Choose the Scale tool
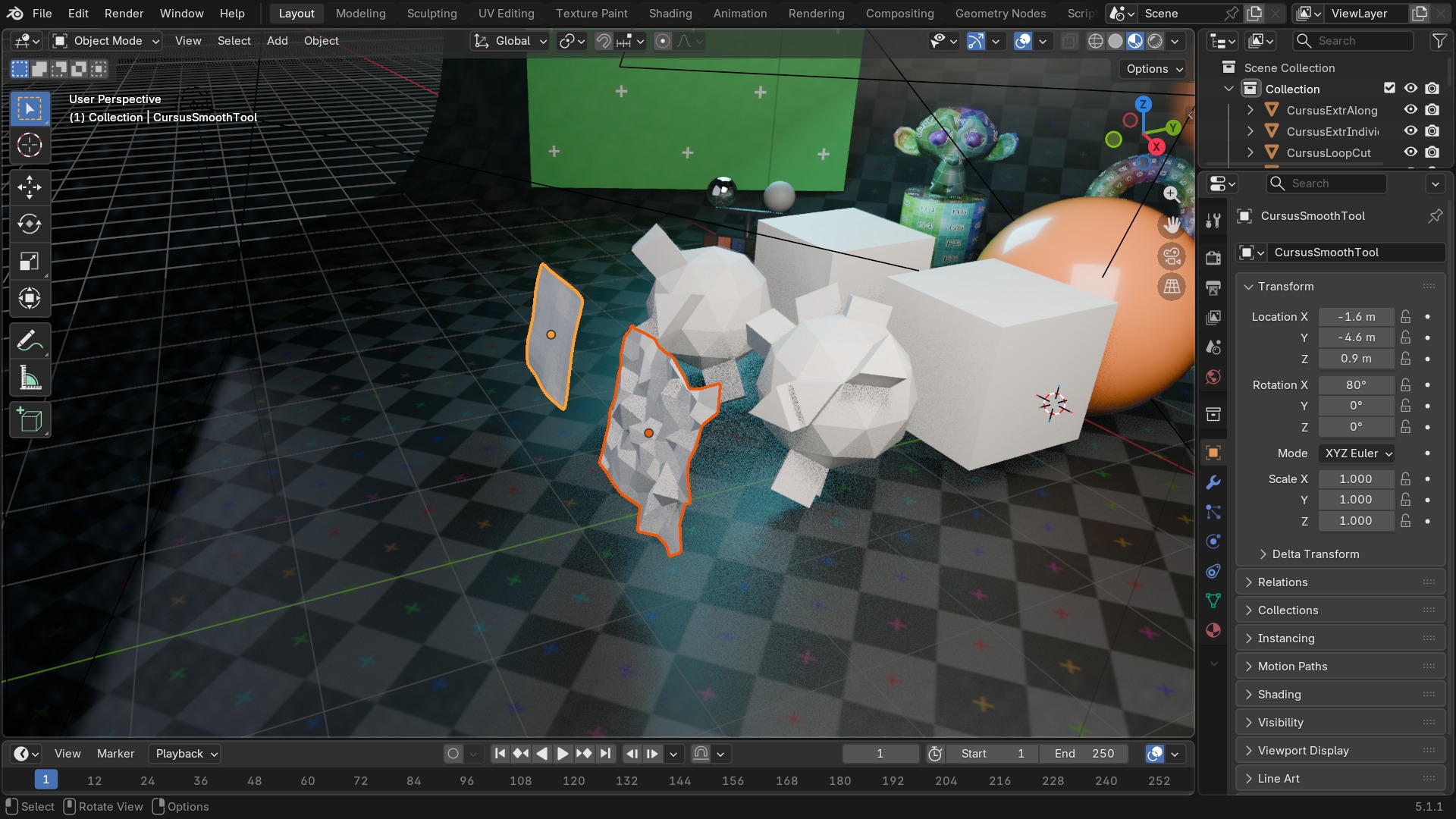1456x819 pixels. click(x=30, y=262)
